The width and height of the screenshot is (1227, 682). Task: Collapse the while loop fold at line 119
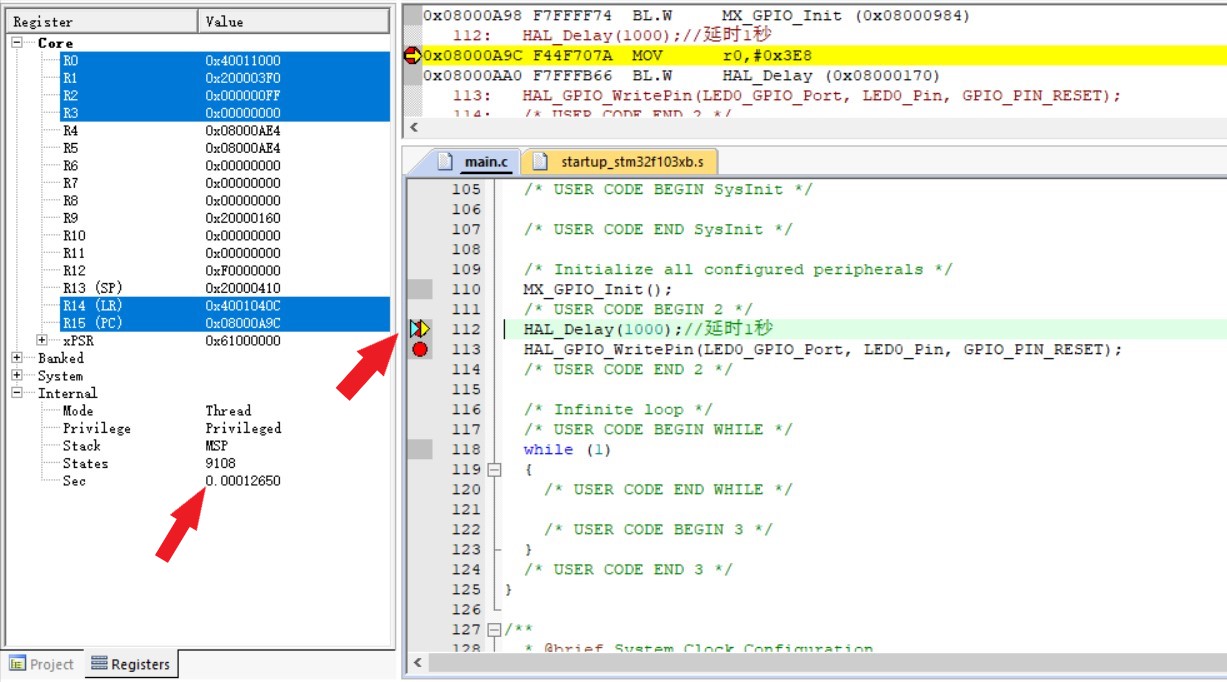[494, 469]
